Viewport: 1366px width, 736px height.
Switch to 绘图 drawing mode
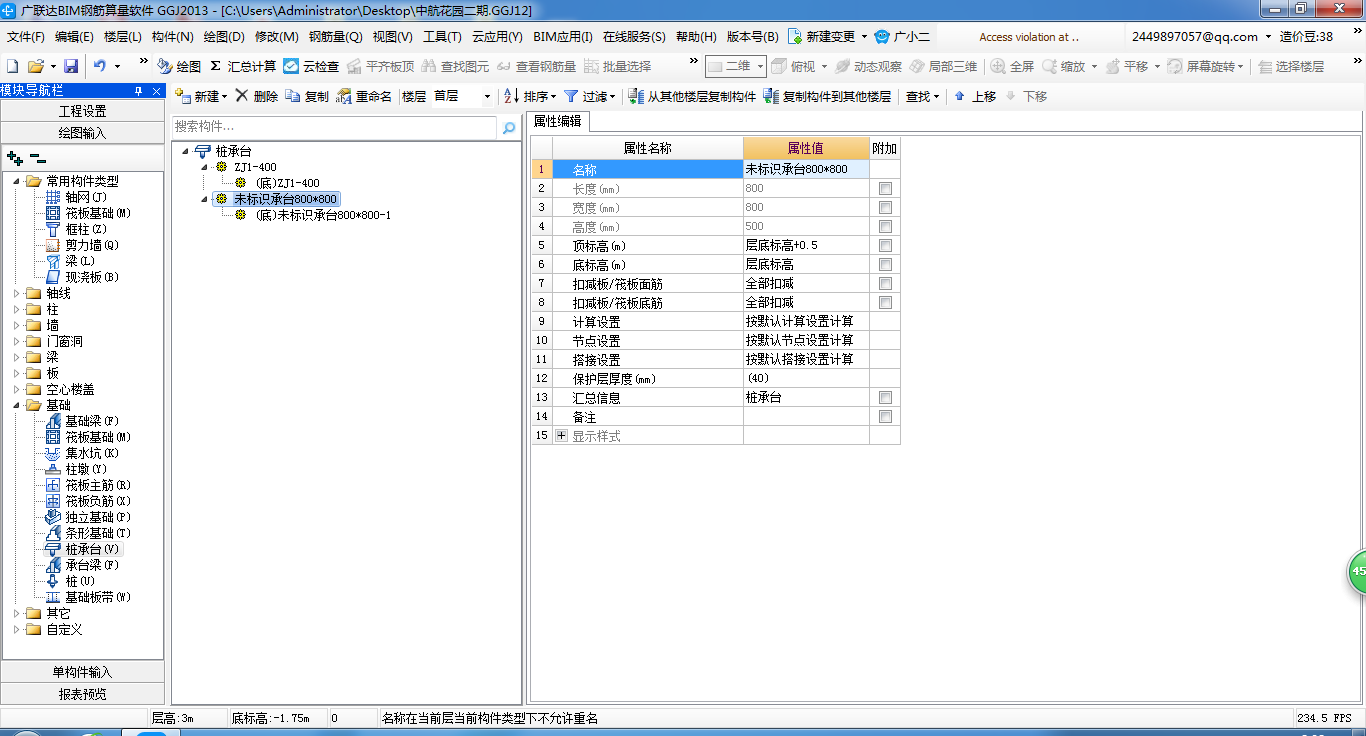click(179, 66)
